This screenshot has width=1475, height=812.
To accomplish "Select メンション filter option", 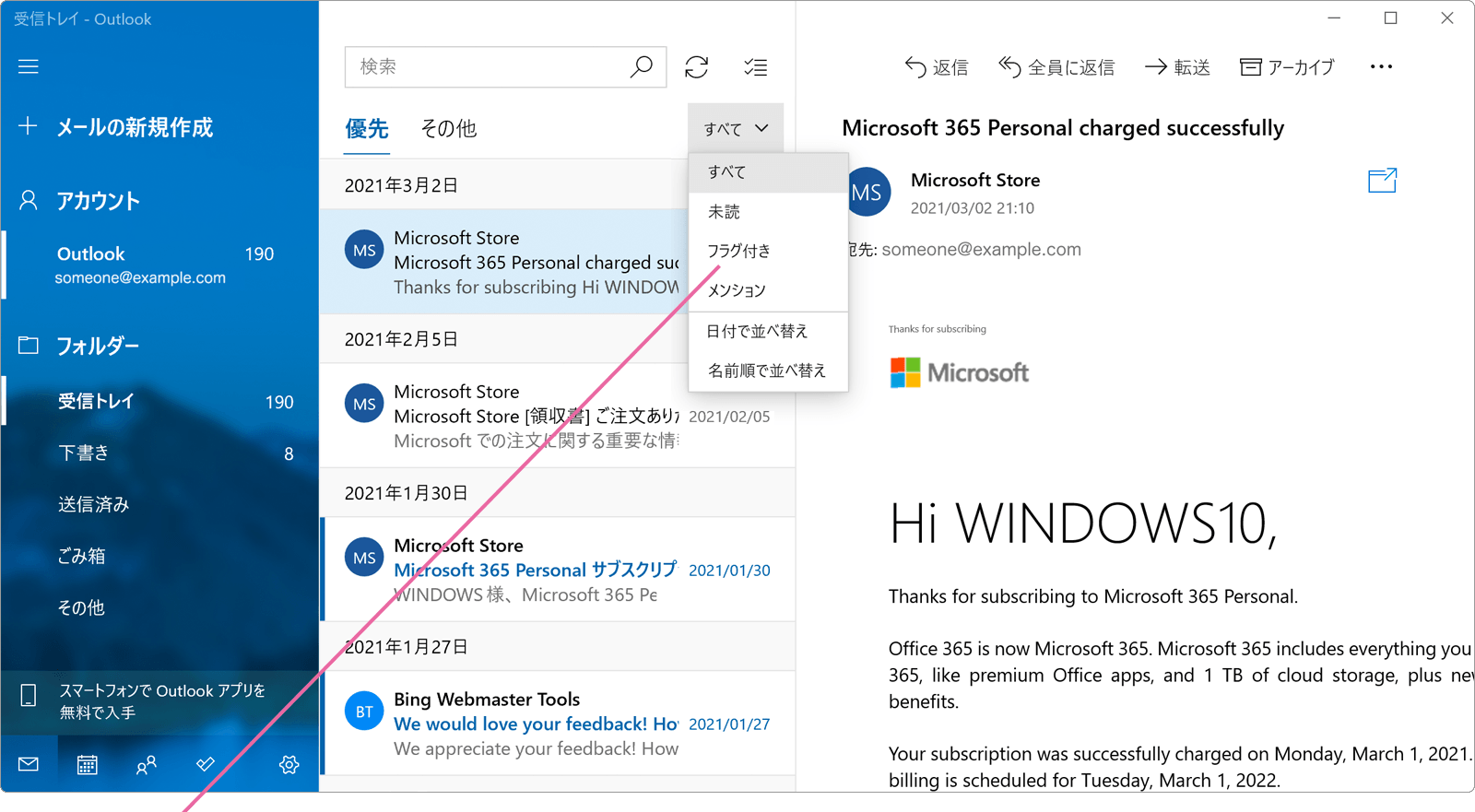I will [x=768, y=290].
